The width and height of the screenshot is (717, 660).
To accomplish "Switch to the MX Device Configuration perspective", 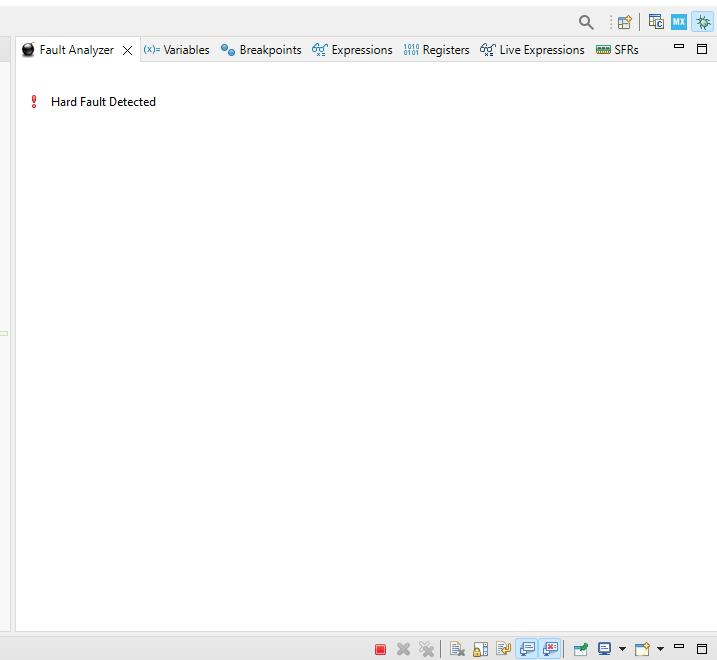I will point(679,21).
